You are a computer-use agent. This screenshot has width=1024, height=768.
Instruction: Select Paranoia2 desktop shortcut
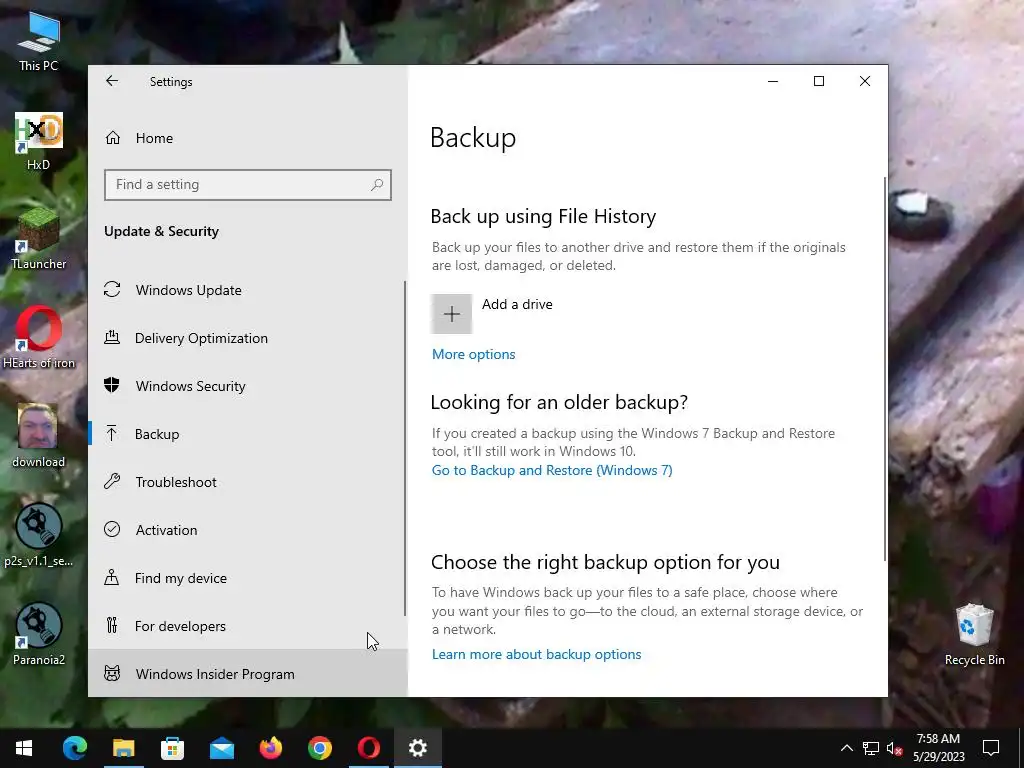tap(39, 635)
